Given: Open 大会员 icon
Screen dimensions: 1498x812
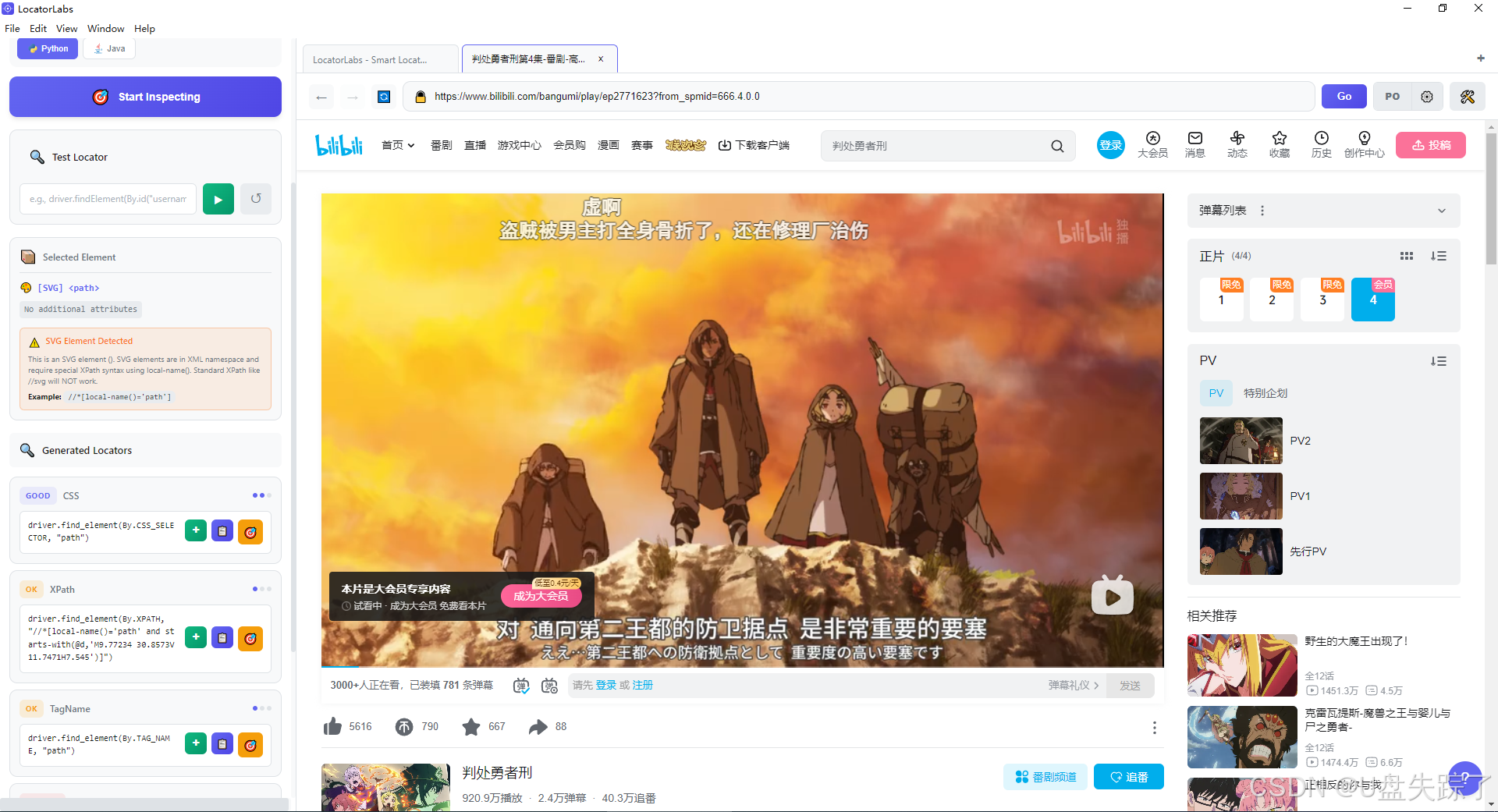Looking at the screenshot, I should click(x=1153, y=144).
